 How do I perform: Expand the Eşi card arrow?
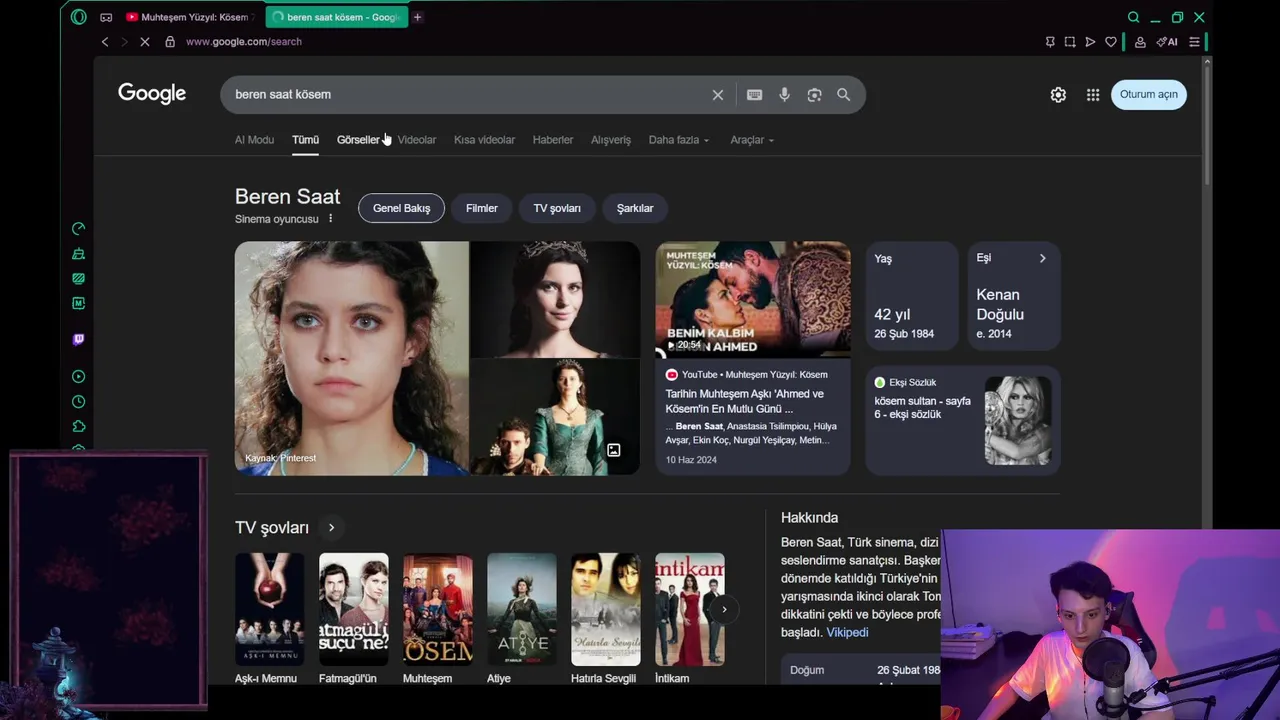click(x=1042, y=258)
